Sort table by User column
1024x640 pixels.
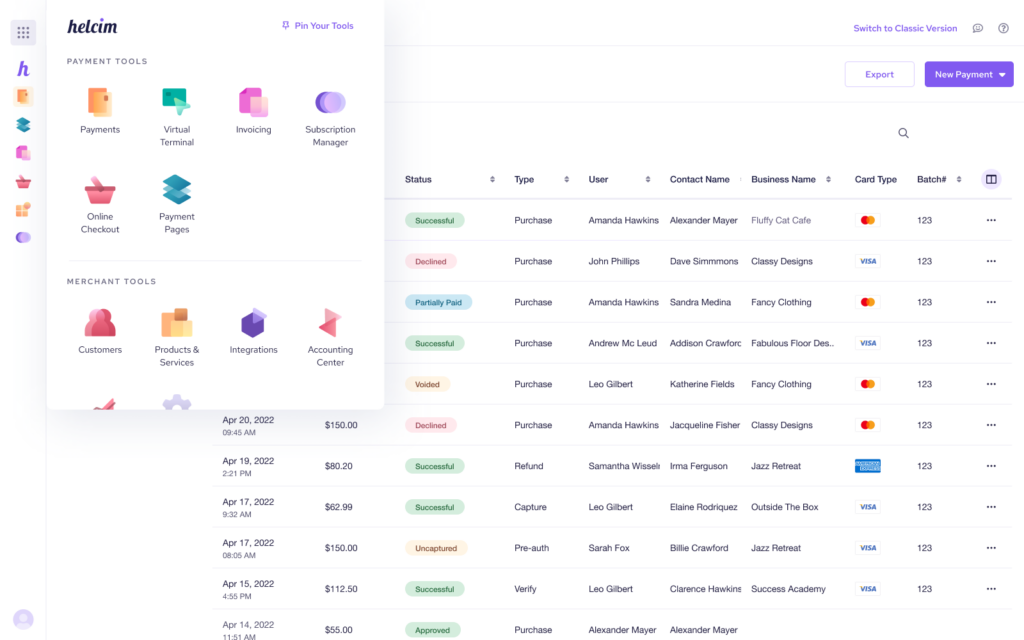[x=648, y=180]
